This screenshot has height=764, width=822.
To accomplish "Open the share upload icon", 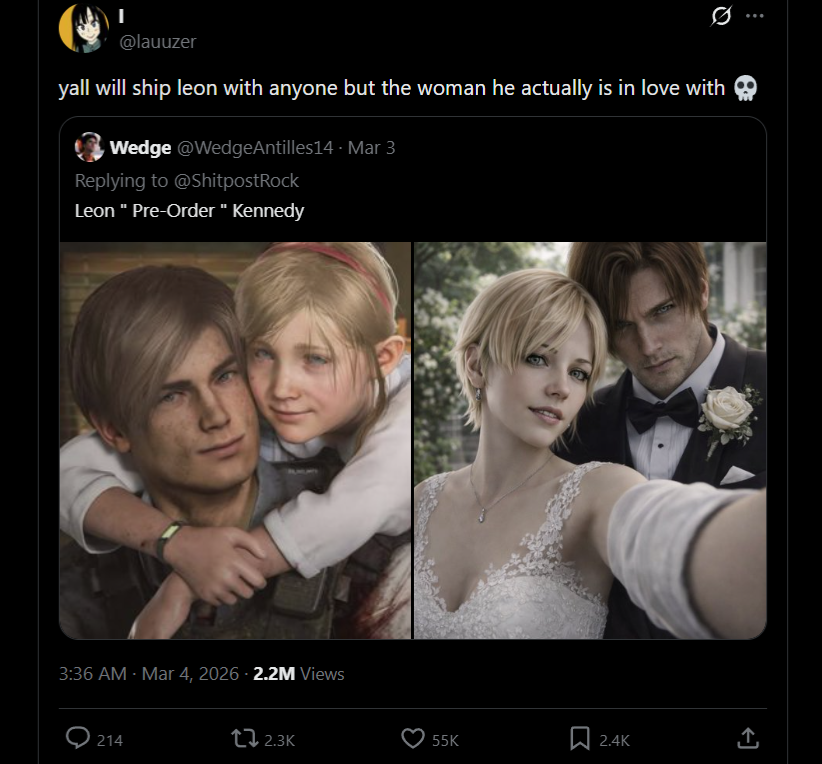I will point(748,738).
